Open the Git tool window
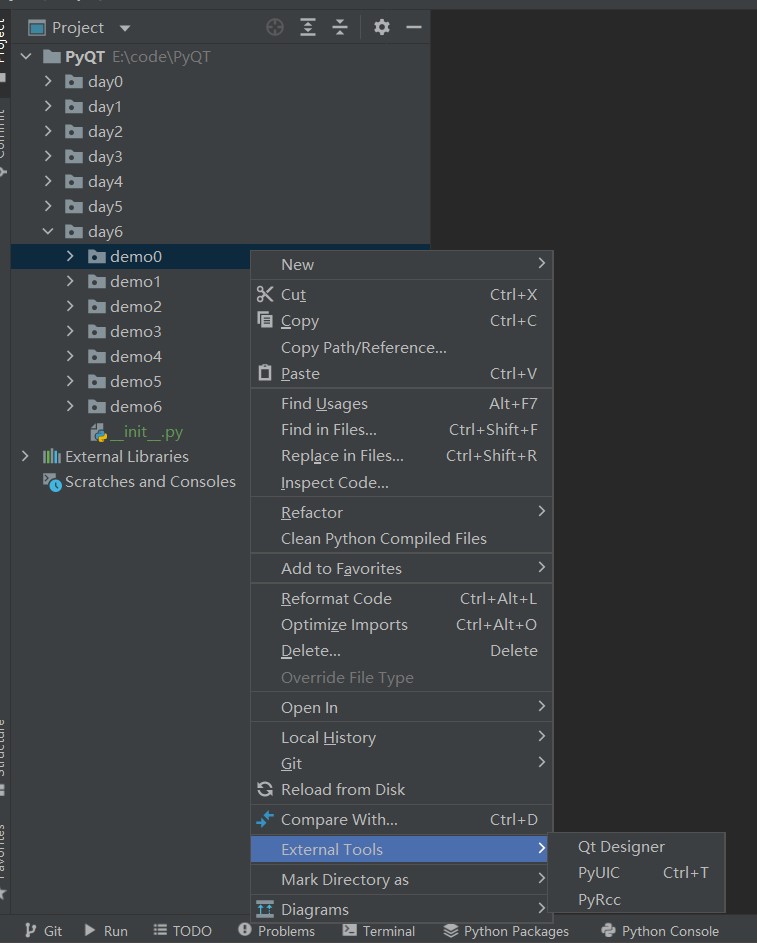The height and width of the screenshot is (943, 757). click(x=43, y=930)
